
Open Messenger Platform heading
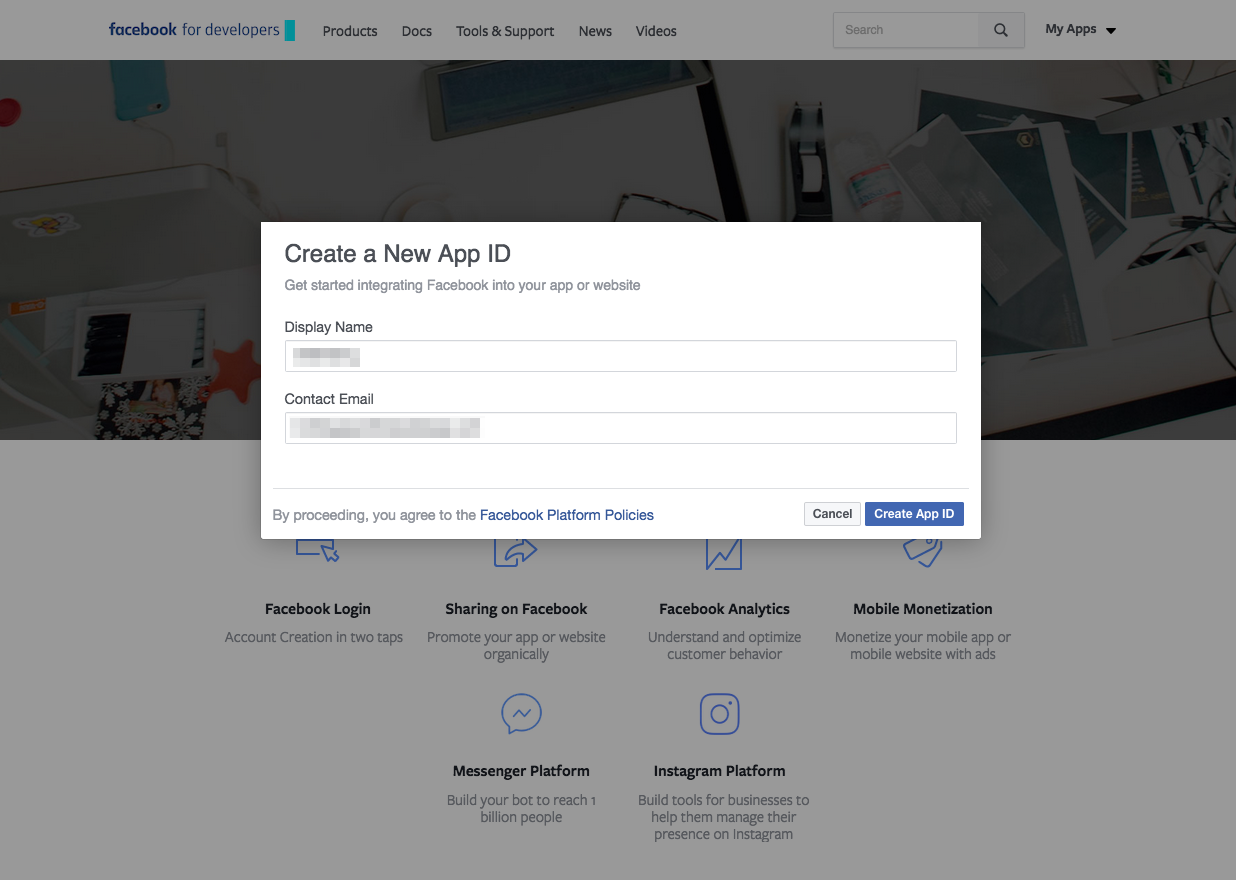point(521,771)
